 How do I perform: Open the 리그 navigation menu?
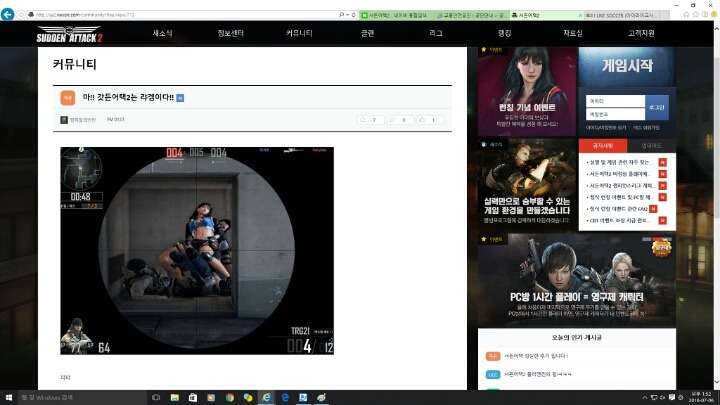point(436,33)
